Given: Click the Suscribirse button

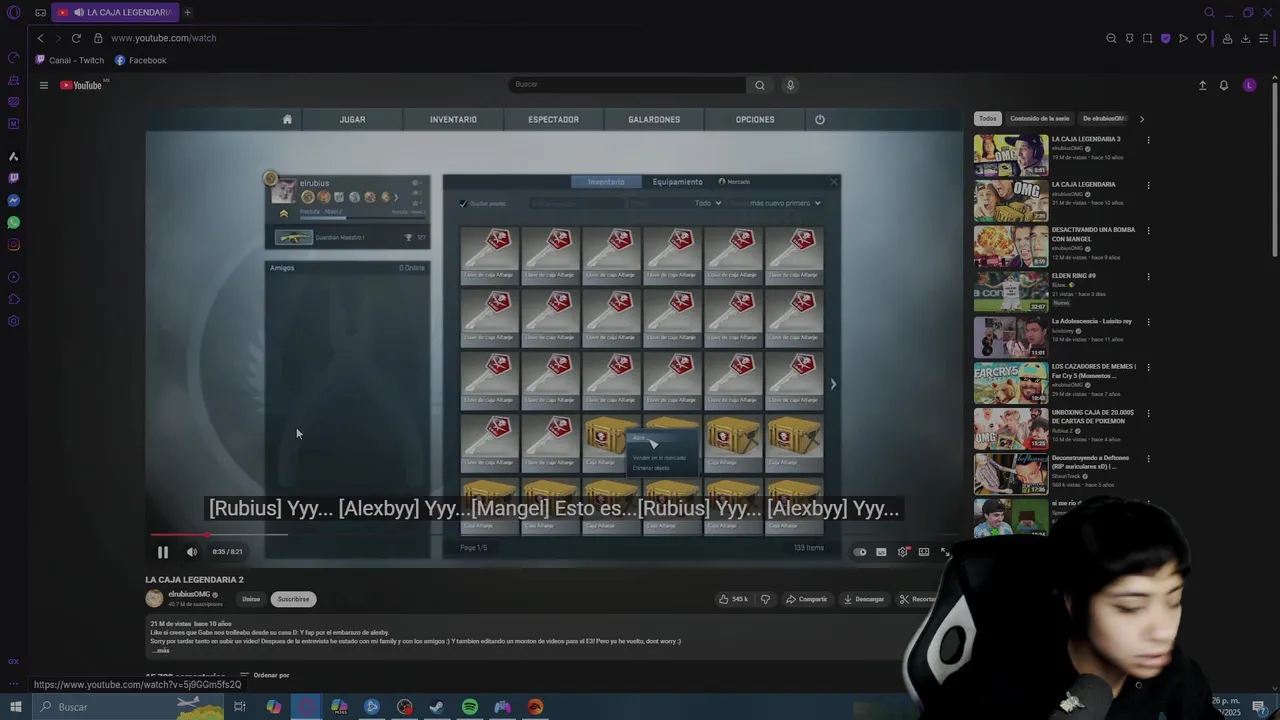Looking at the screenshot, I should coord(293,599).
